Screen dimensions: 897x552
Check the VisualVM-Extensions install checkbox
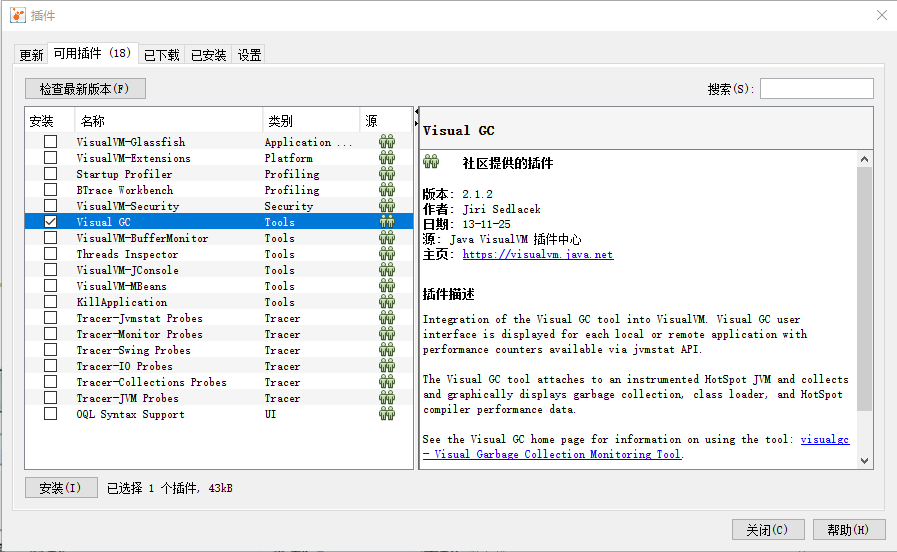50,157
